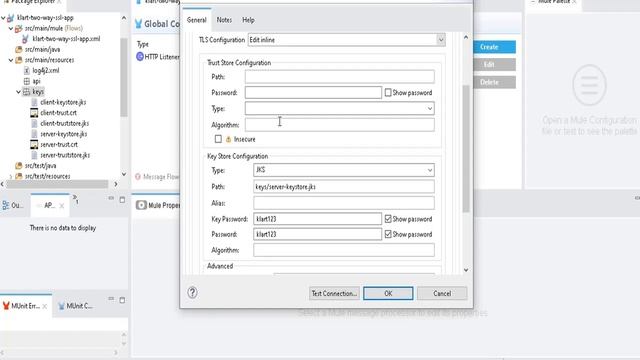
Task: Show hidden tabs in Outline panel
Action: coord(76,199)
